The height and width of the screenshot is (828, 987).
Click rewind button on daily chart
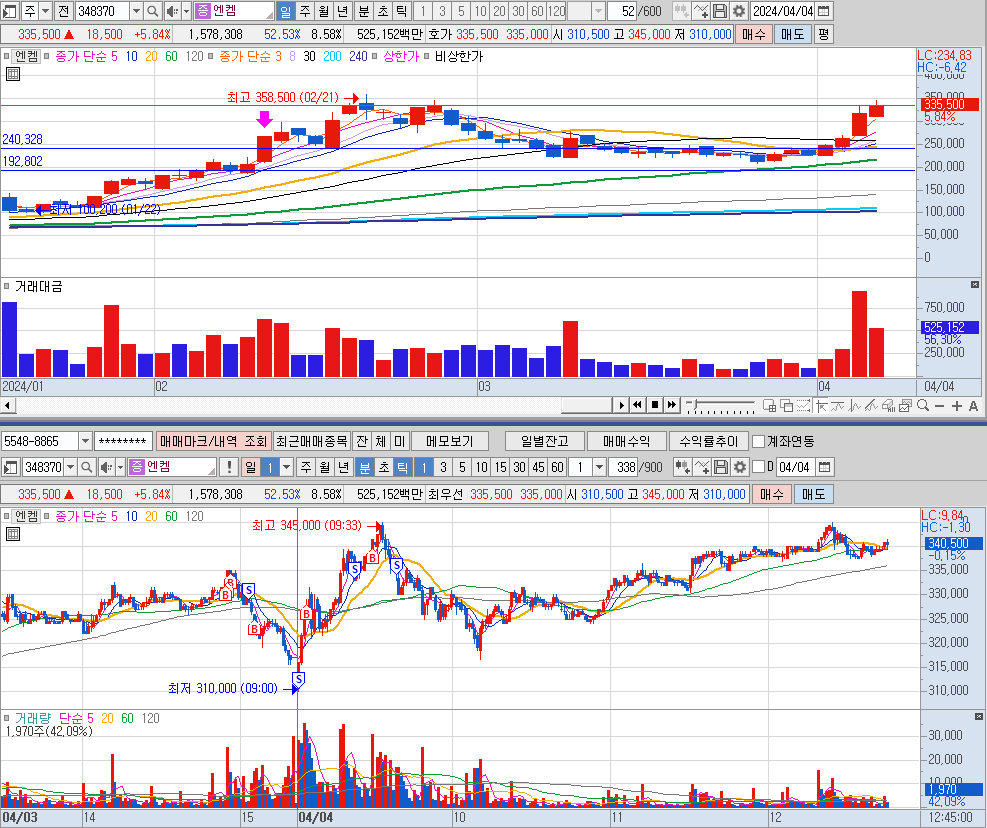click(x=637, y=405)
